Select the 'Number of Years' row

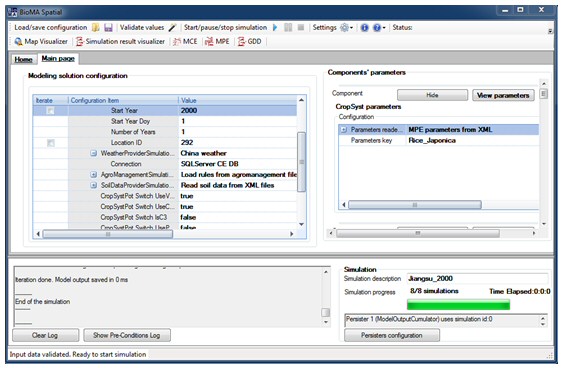165,132
